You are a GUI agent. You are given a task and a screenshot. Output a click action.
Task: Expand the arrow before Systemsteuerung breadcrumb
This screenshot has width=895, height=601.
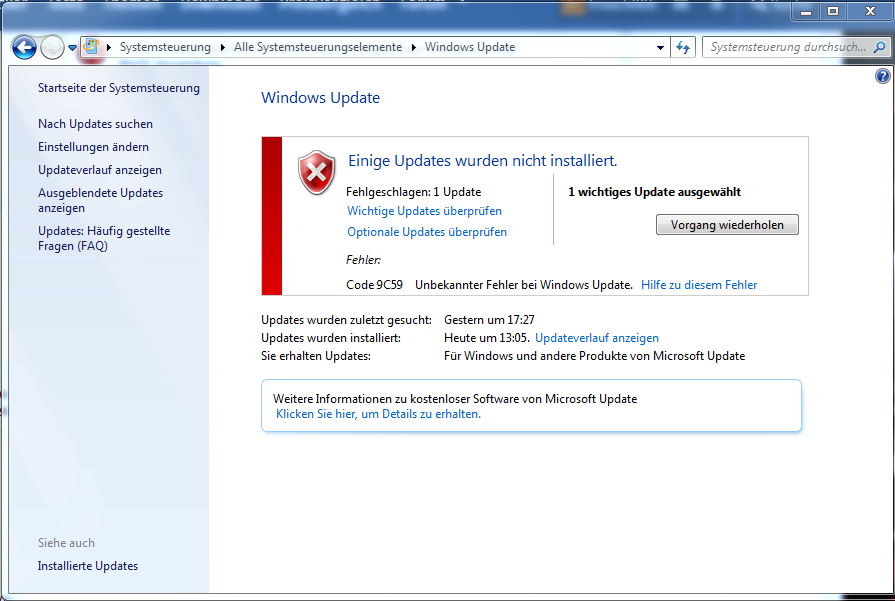tap(108, 47)
